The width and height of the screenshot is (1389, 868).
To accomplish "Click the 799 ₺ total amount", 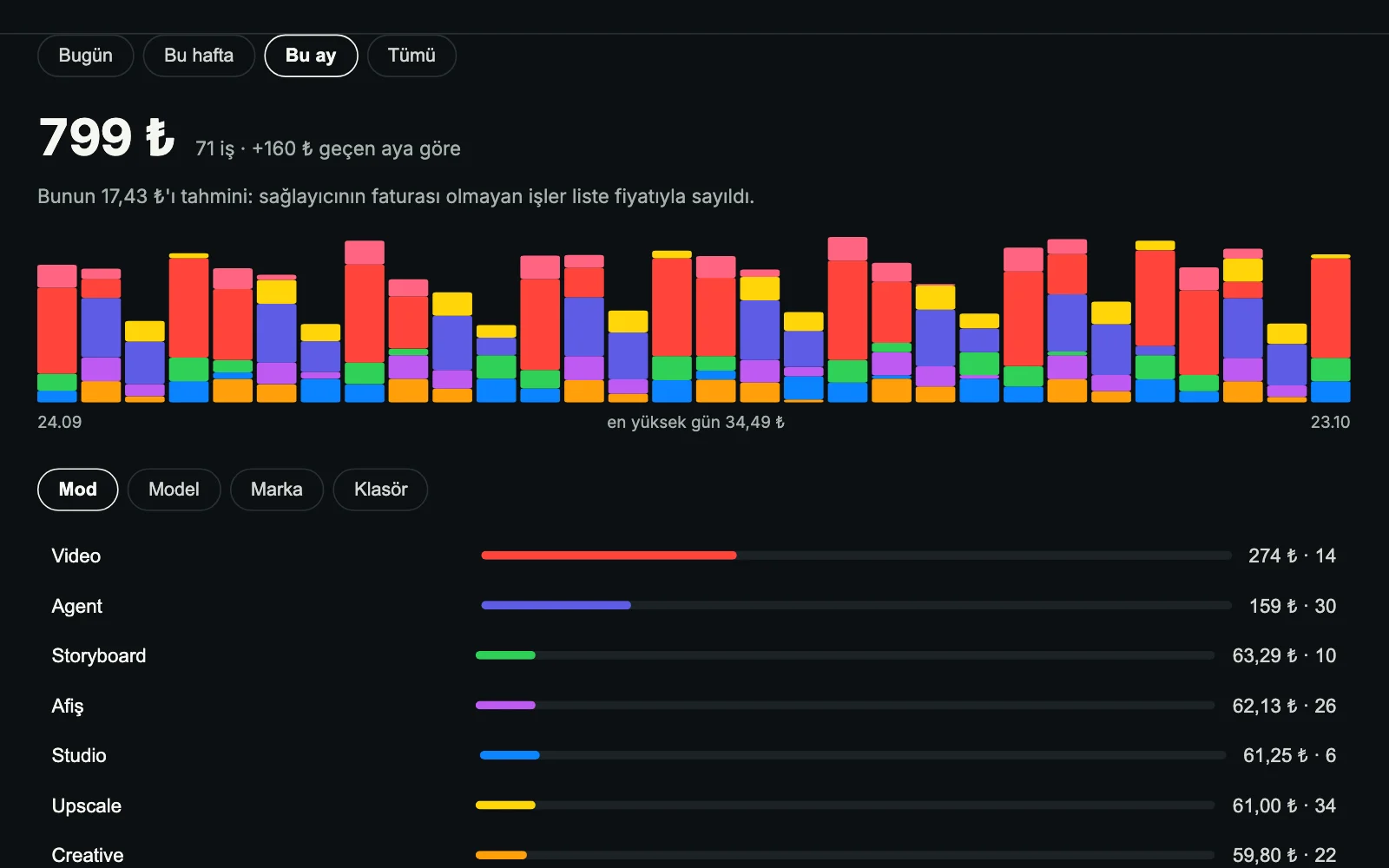I will pyautogui.click(x=107, y=138).
